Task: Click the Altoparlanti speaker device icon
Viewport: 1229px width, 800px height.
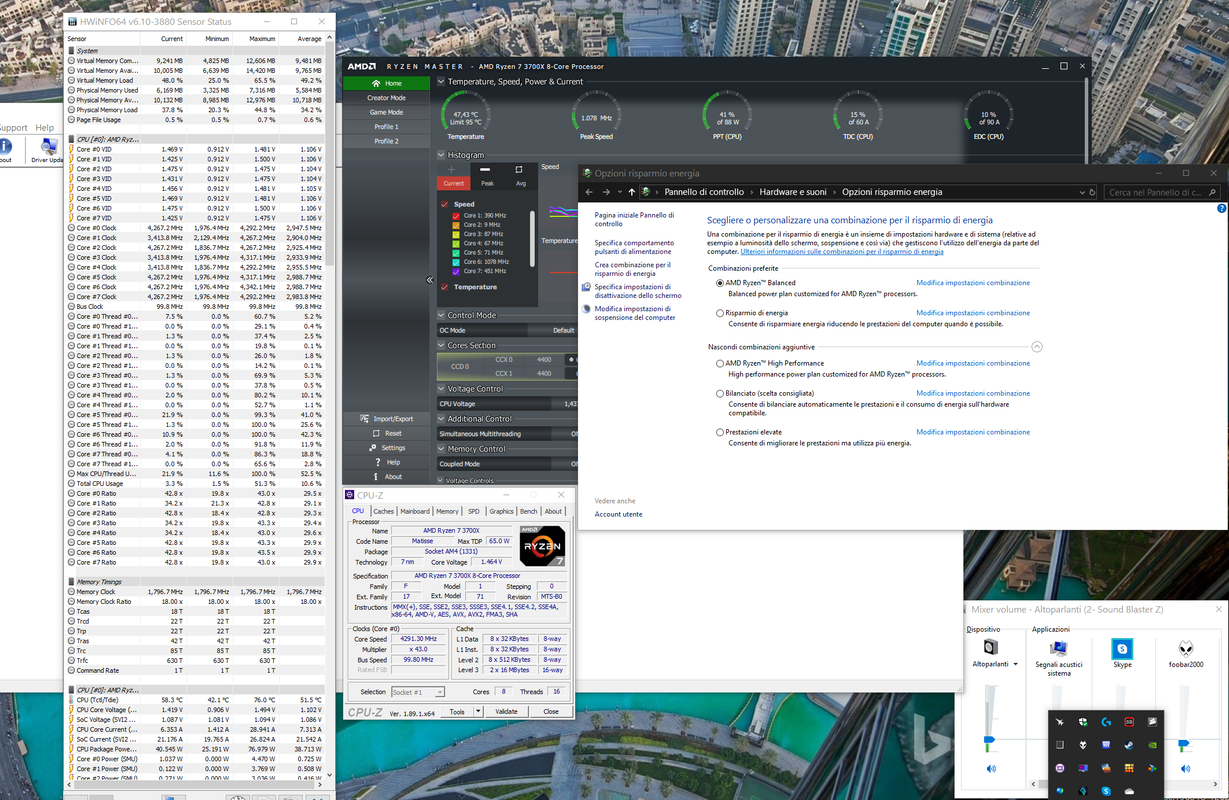Action: 990,647
